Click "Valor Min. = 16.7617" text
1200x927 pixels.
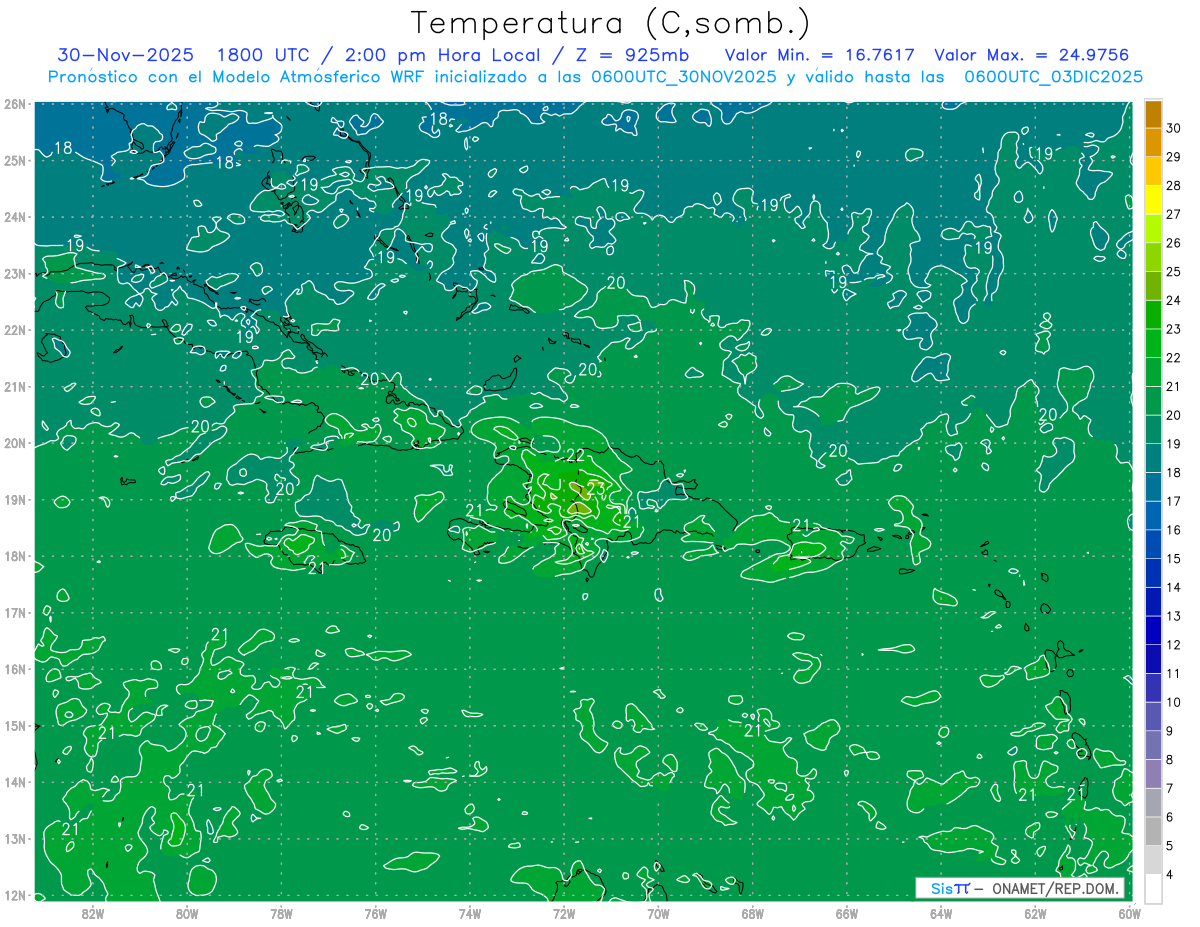click(x=820, y=55)
